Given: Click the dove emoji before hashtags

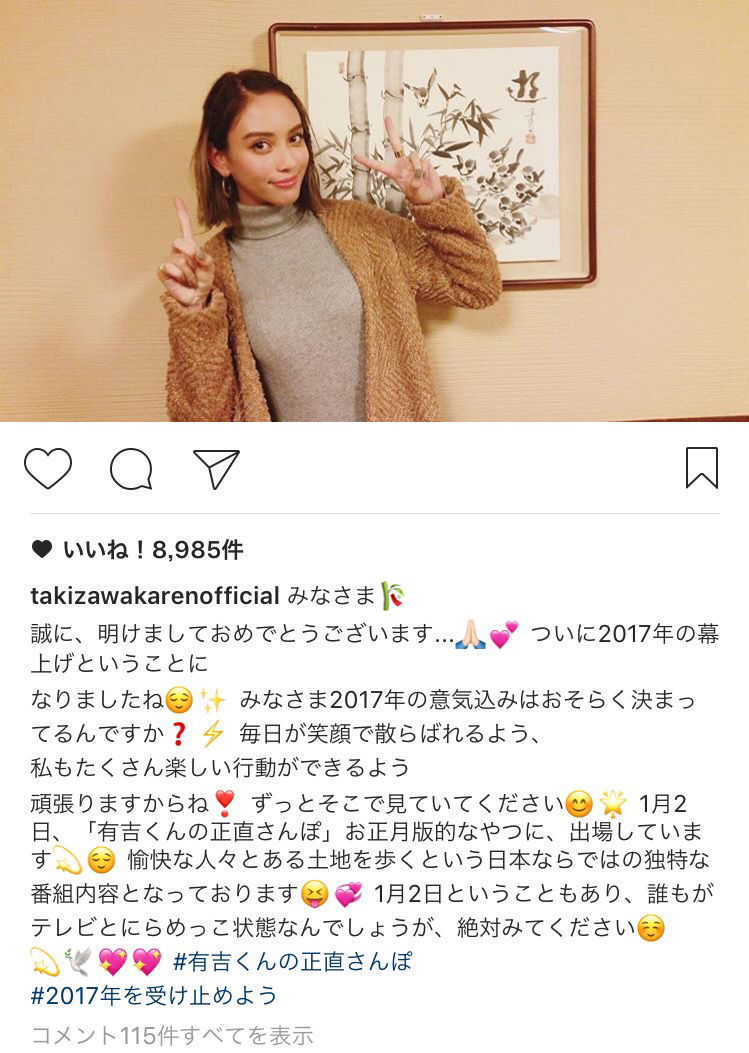Looking at the screenshot, I should click(x=79, y=962).
